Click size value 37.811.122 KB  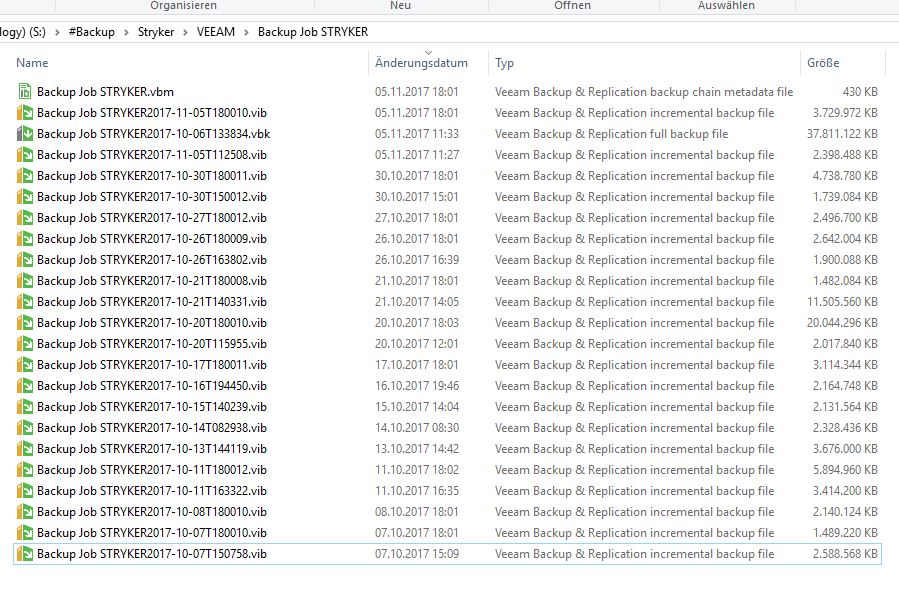click(x=842, y=134)
